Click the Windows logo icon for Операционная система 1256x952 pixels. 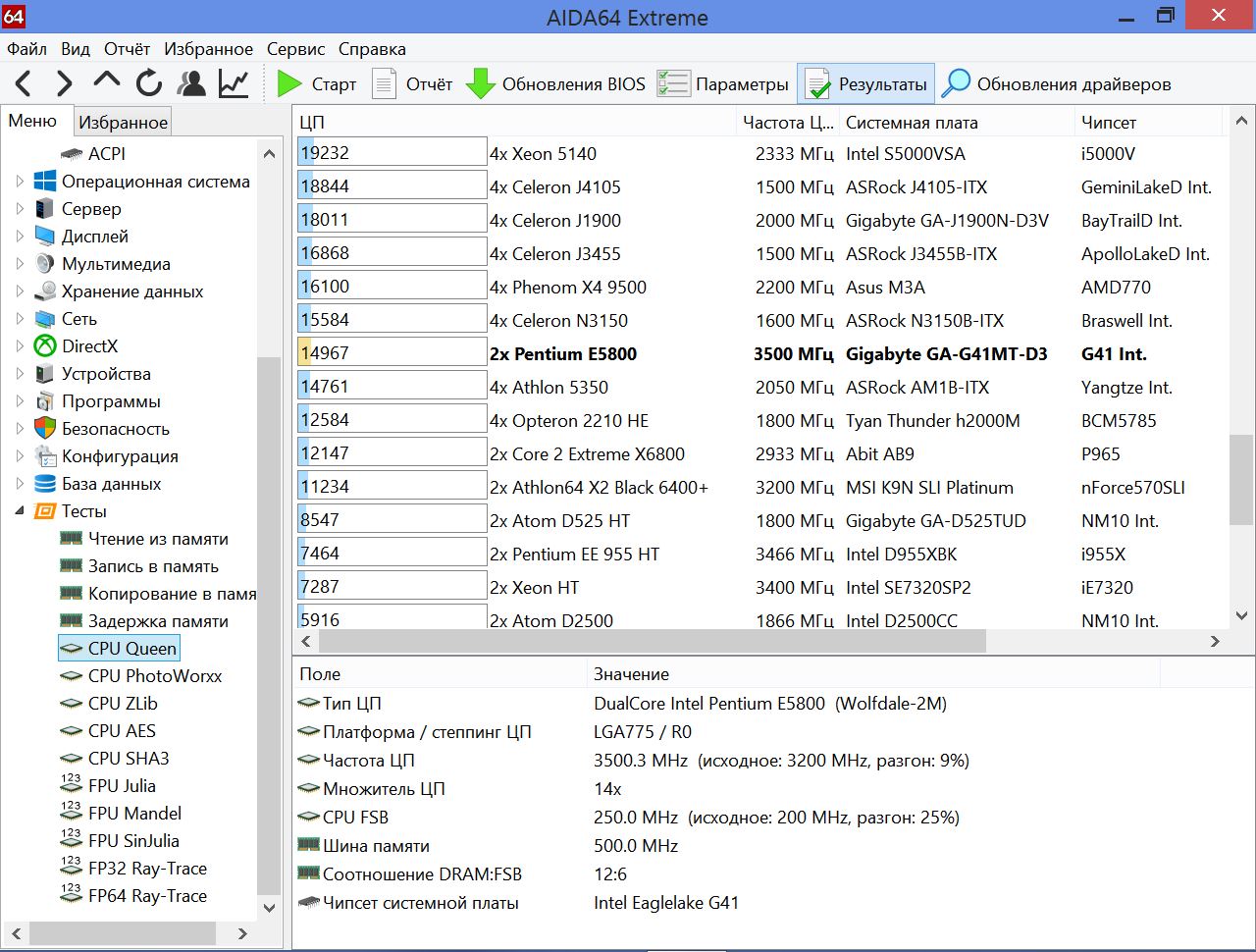click(45, 182)
